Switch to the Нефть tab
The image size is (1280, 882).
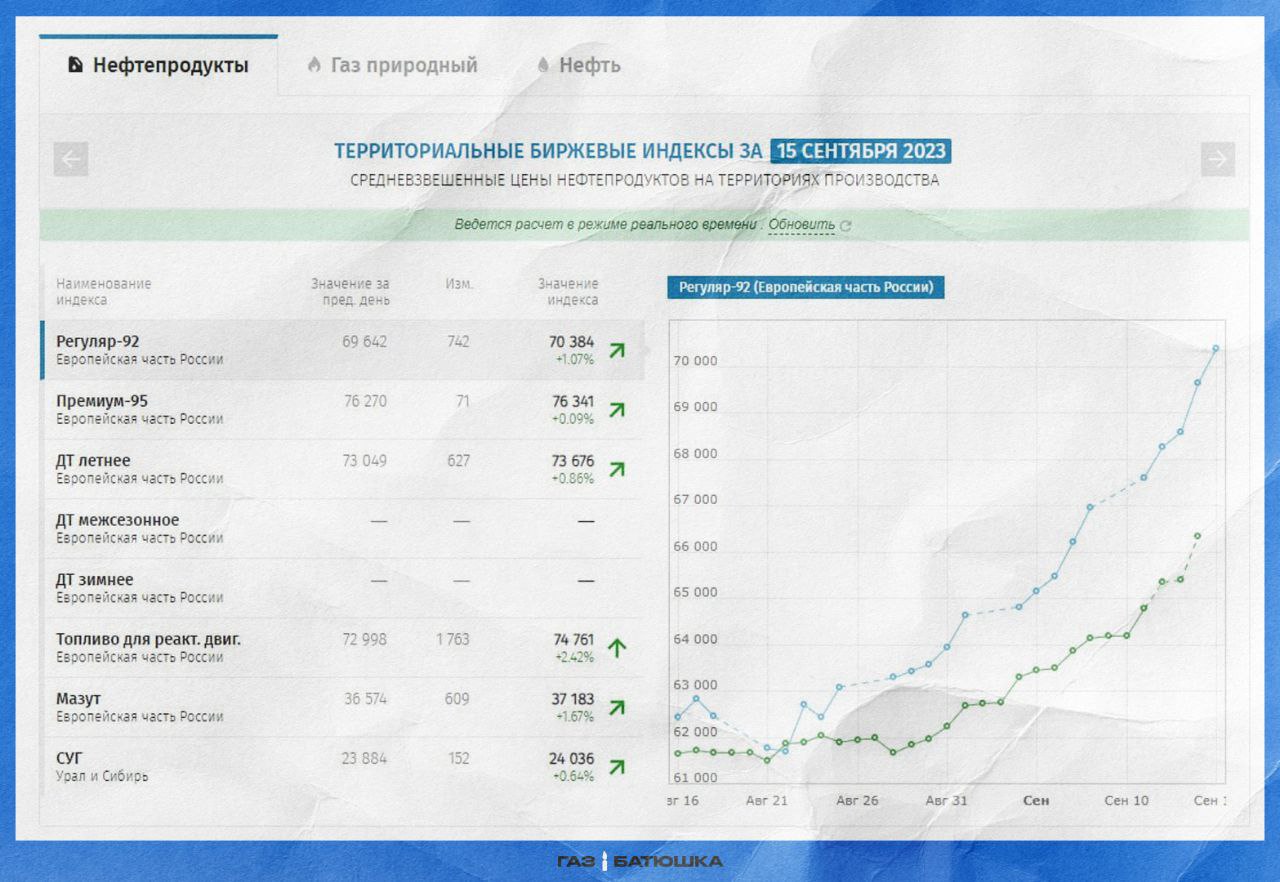point(578,66)
